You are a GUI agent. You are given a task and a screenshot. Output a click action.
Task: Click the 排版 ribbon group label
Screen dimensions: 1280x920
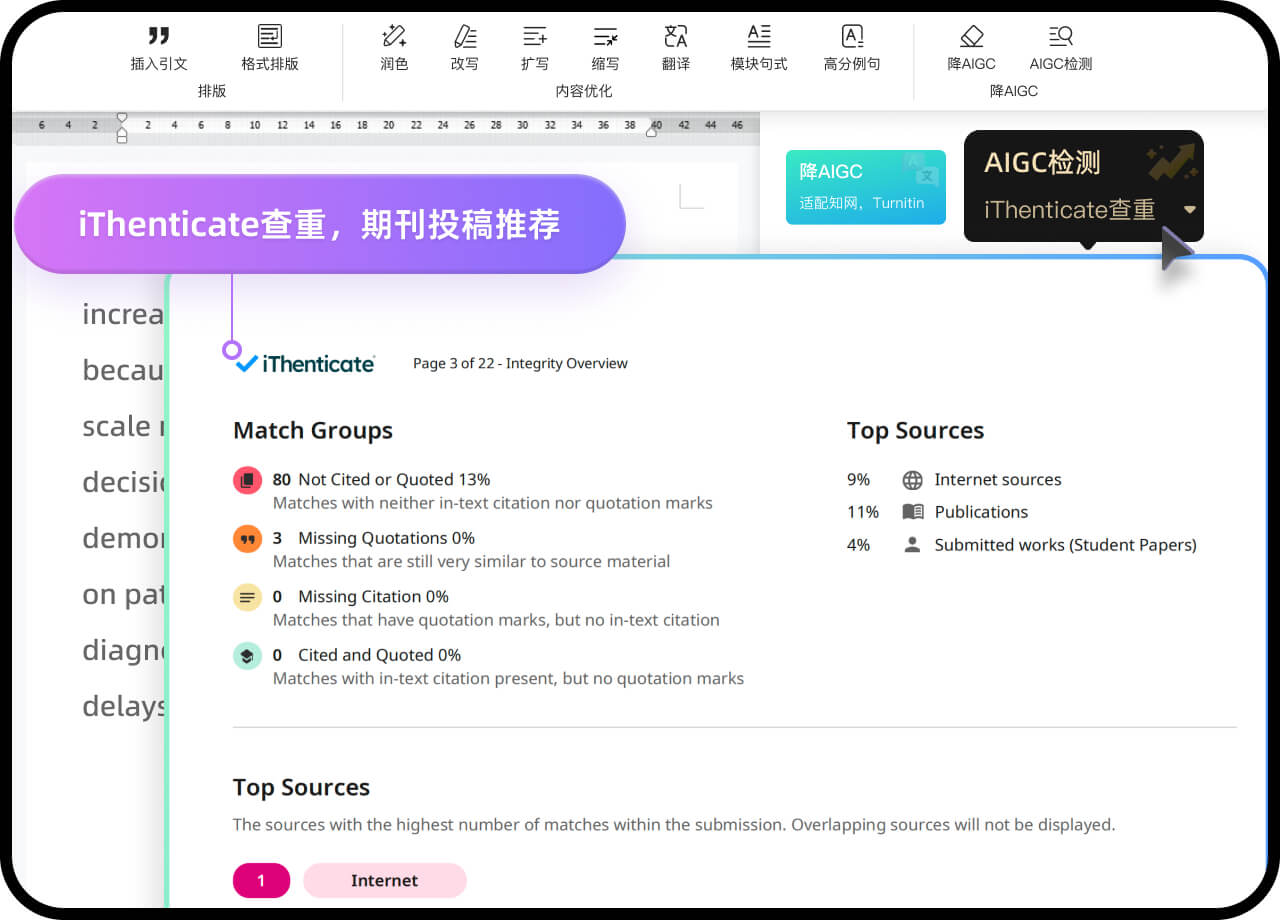pos(212,91)
